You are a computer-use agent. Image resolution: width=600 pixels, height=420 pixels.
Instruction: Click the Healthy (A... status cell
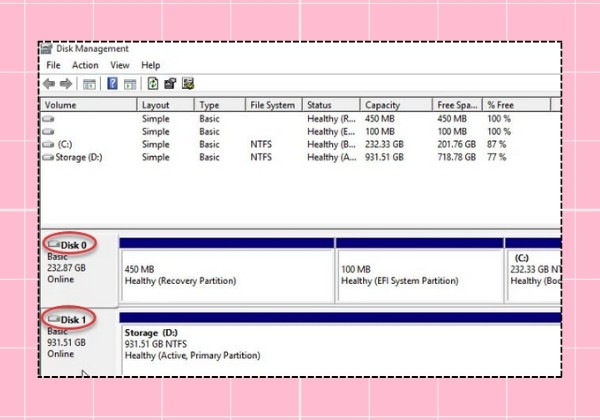331,157
